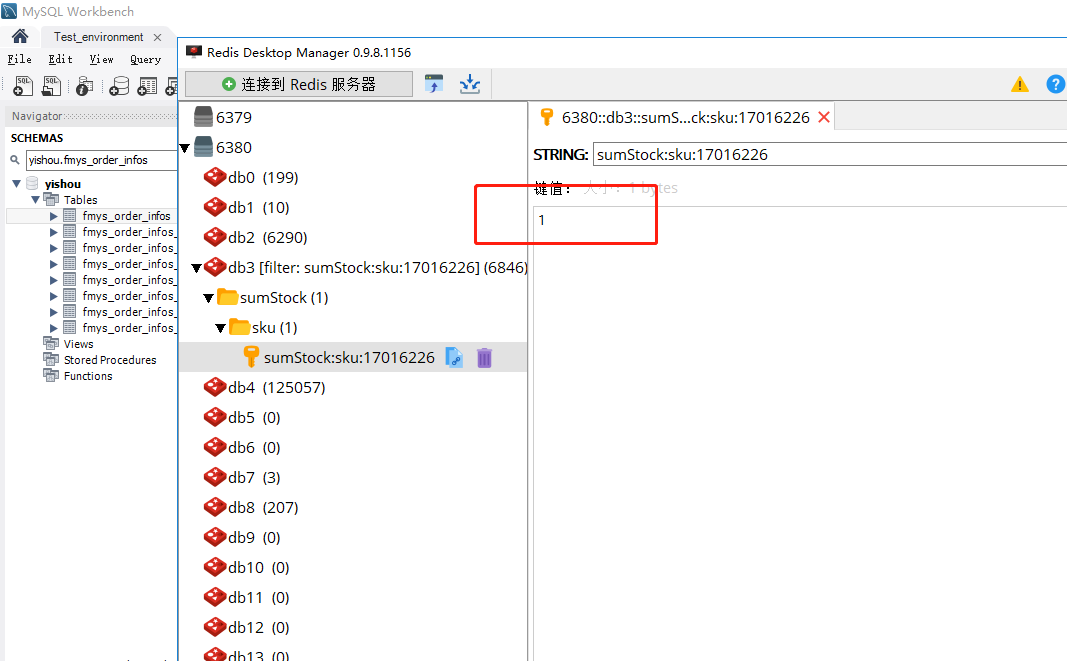Select the Views node in Navigator
This screenshot has height=661, width=1067.
[78, 344]
